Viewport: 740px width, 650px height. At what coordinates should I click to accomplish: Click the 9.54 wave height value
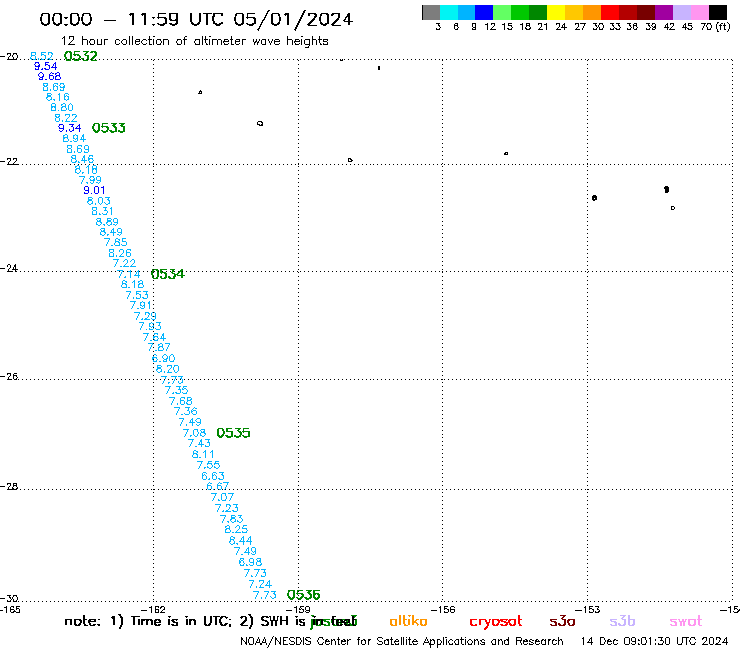pos(45,66)
